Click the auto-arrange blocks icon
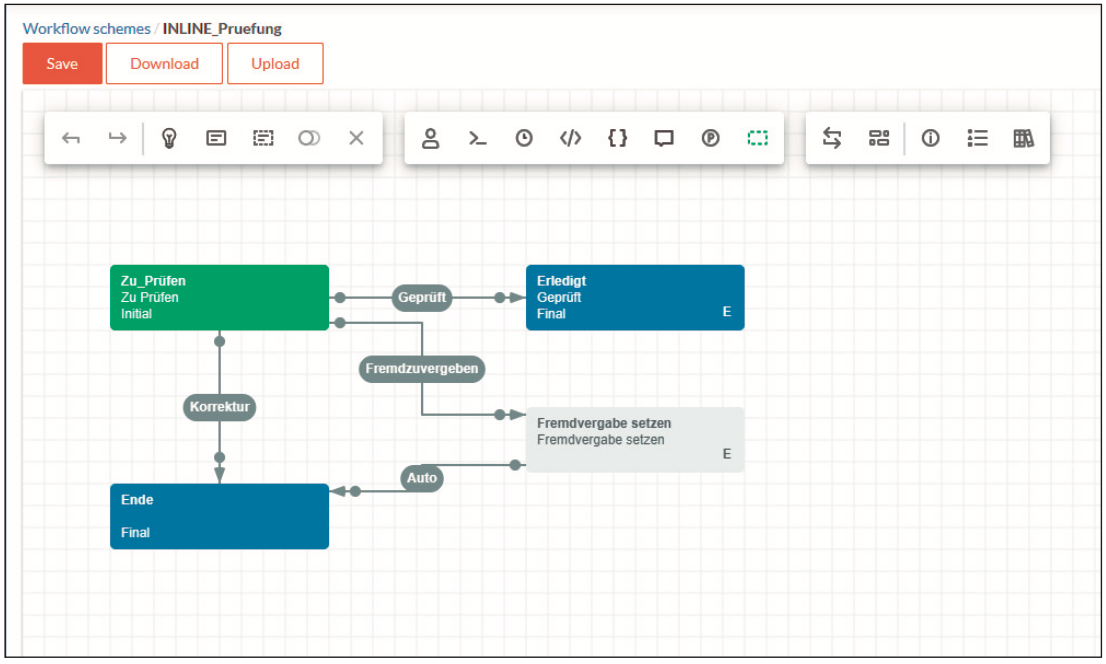This screenshot has height=664, width=1106. click(x=879, y=138)
